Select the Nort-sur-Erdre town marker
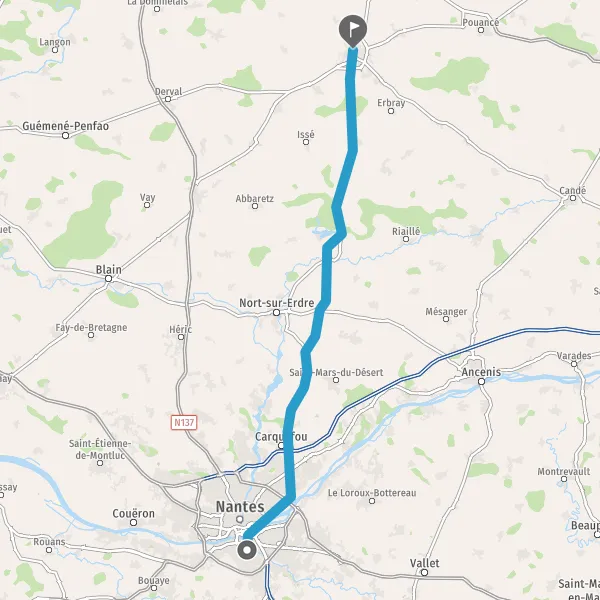600x600 pixels. [276, 313]
